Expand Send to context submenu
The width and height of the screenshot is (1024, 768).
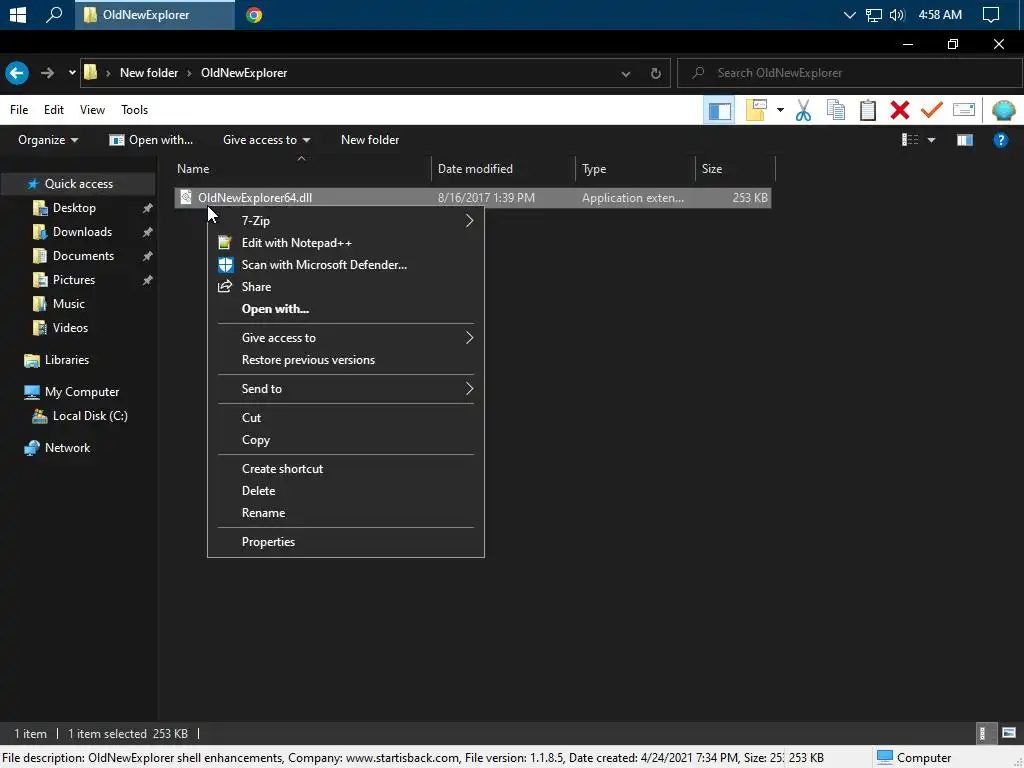pos(345,389)
